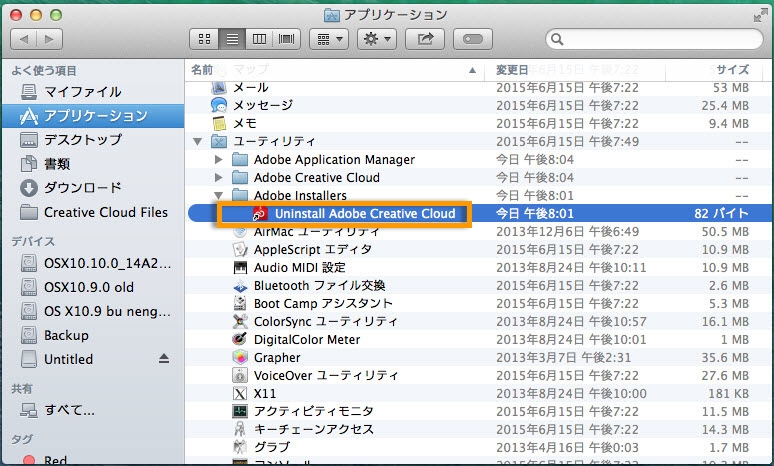Select Grapher application row
The height and width of the screenshot is (466, 774).
[479, 358]
